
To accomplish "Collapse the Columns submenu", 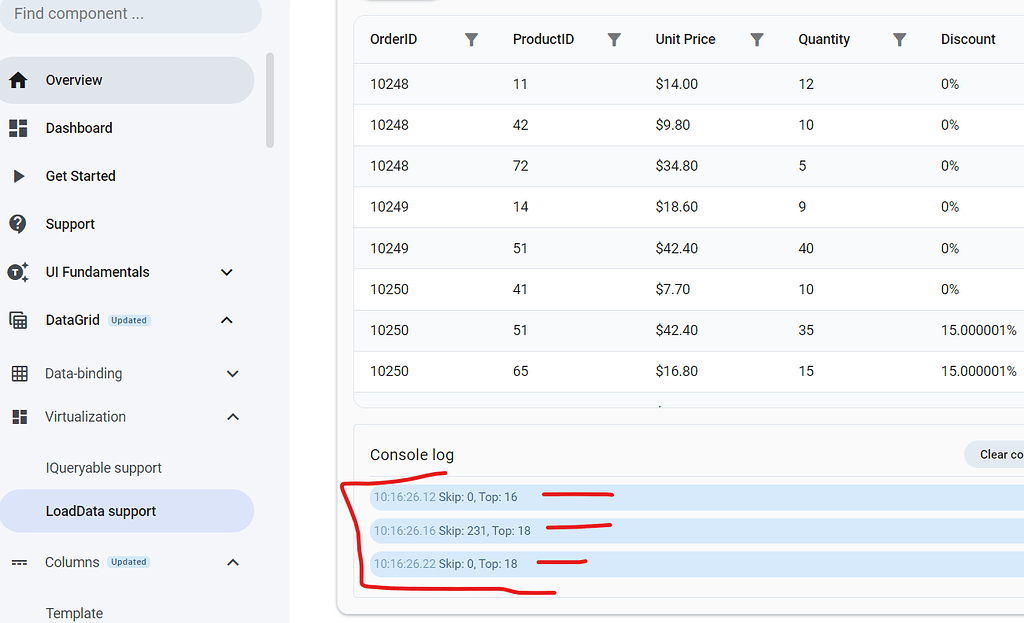I will (232, 563).
